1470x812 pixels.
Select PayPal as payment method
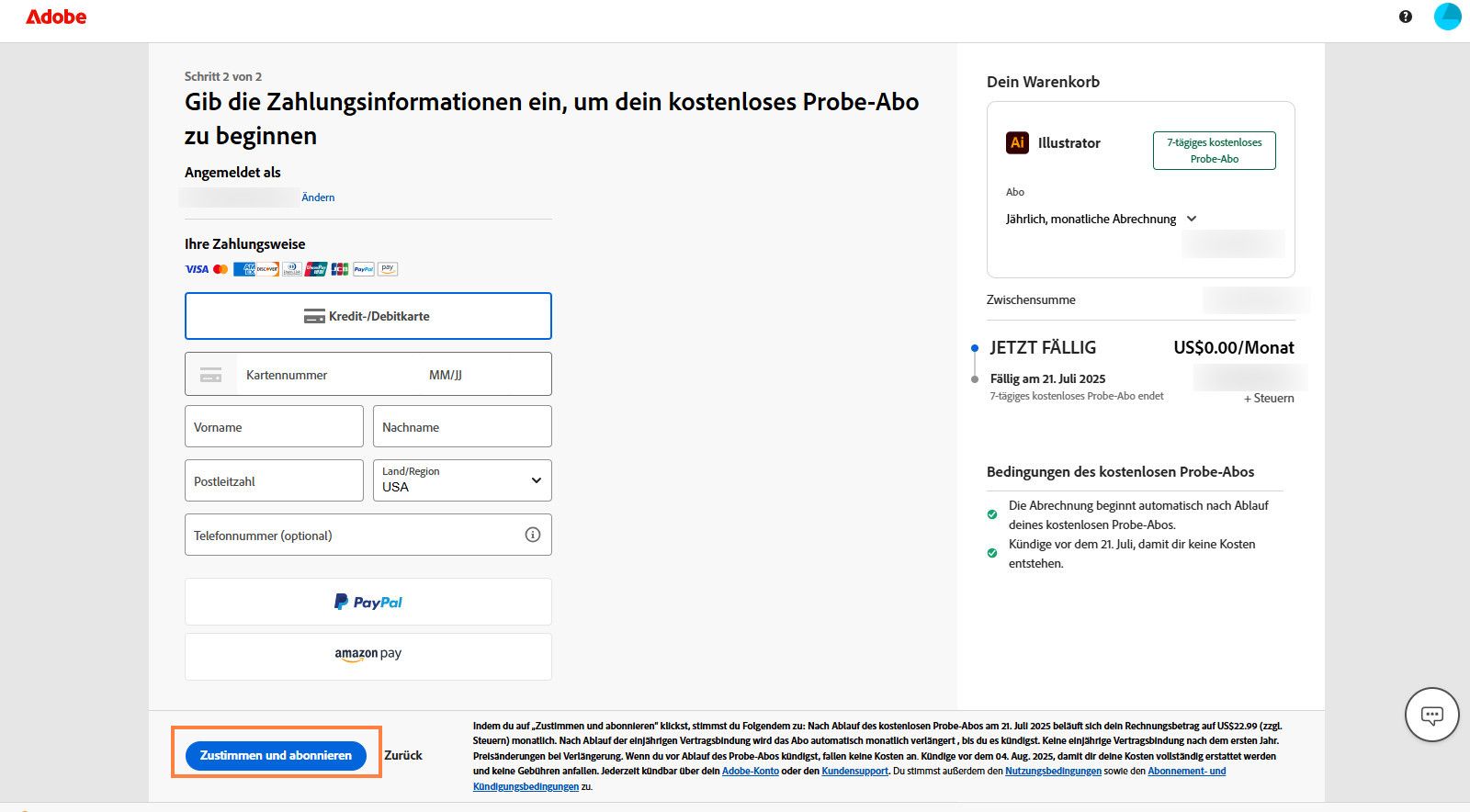click(367, 602)
